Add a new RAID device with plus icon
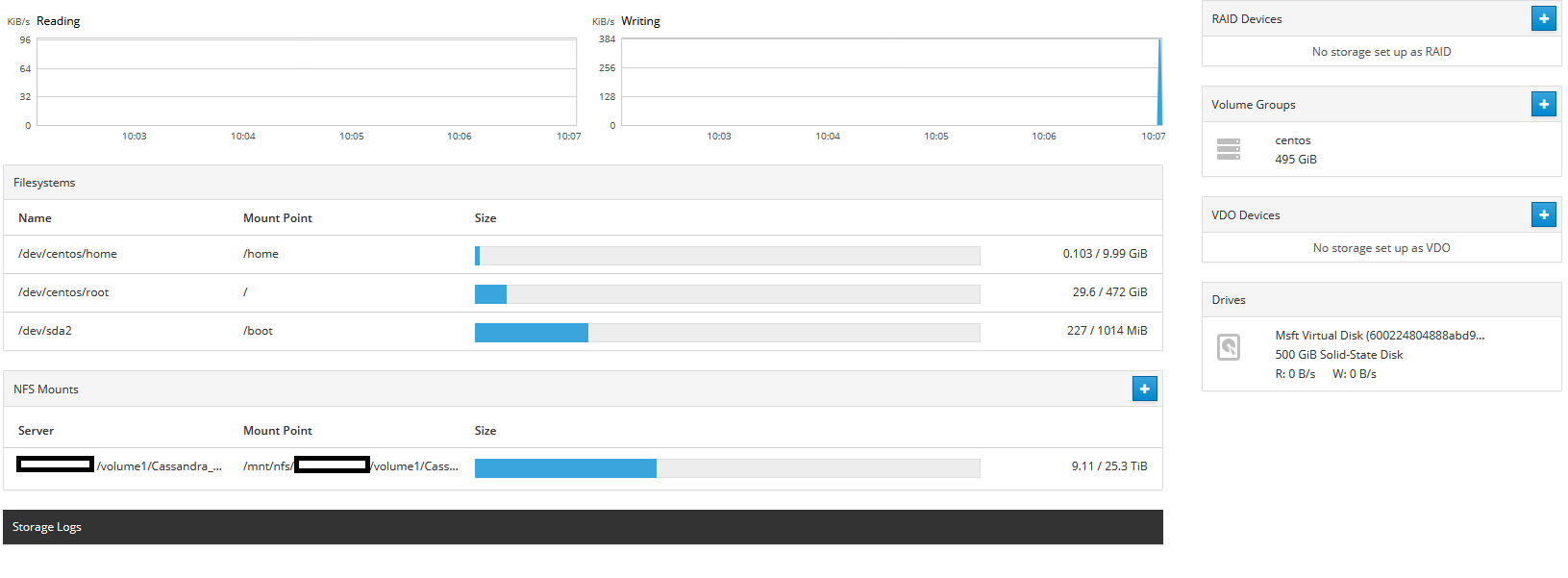The image size is (1568, 578). pos(1543,18)
